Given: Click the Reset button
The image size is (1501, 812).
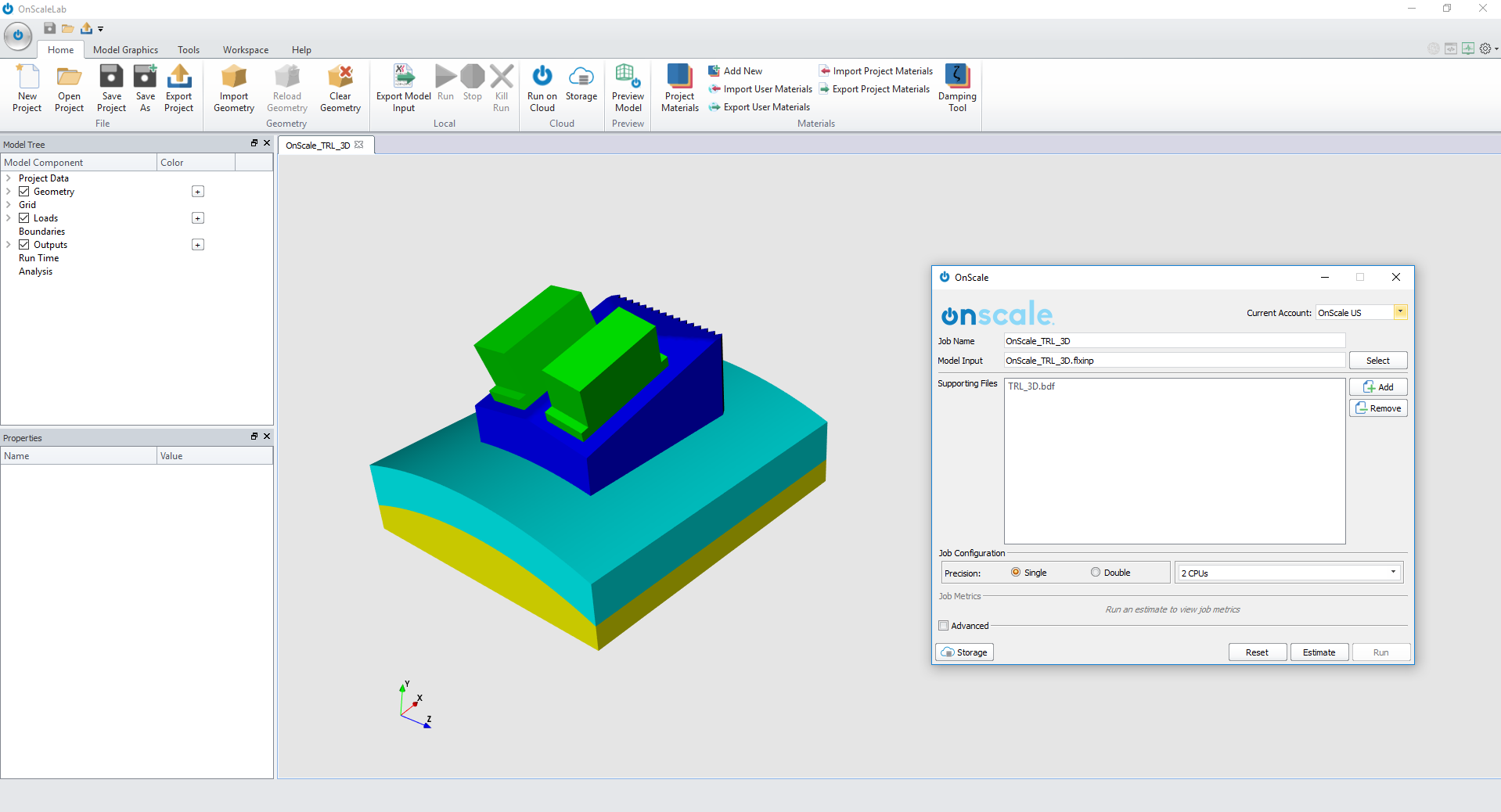Looking at the screenshot, I should tap(1257, 652).
